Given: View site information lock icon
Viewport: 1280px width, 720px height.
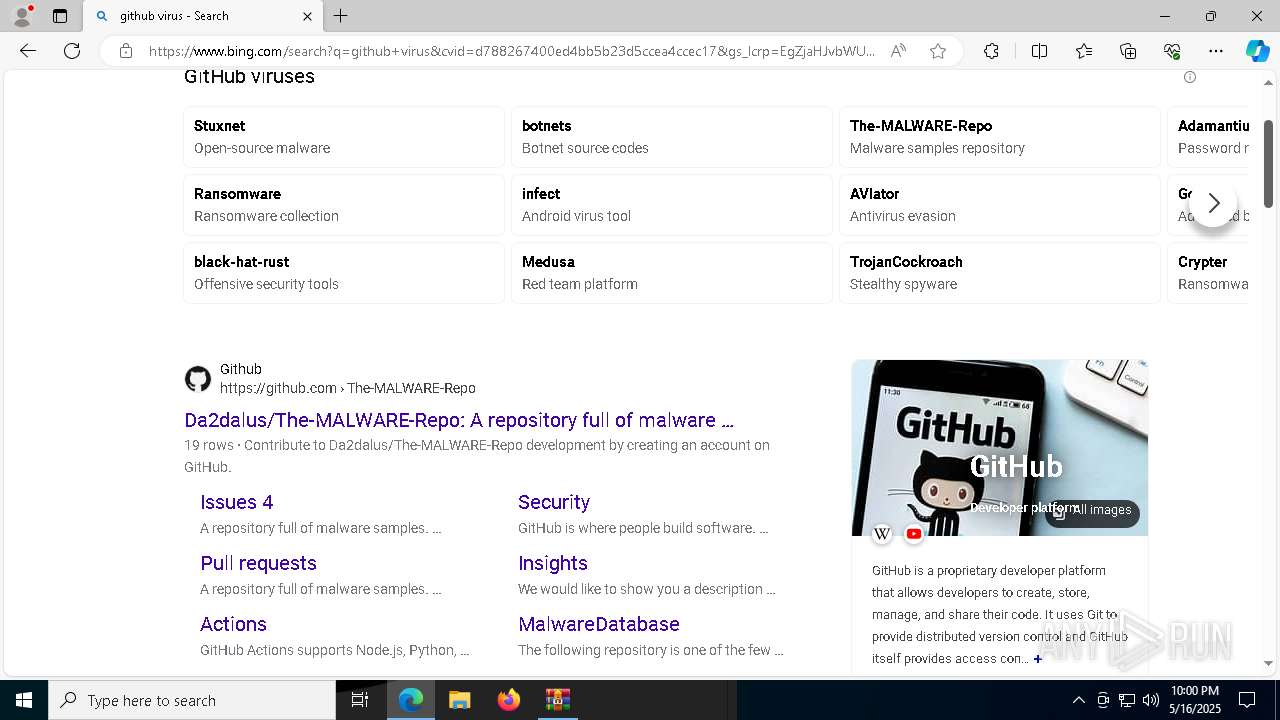Looking at the screenshot, I should (x=126, y=51).
